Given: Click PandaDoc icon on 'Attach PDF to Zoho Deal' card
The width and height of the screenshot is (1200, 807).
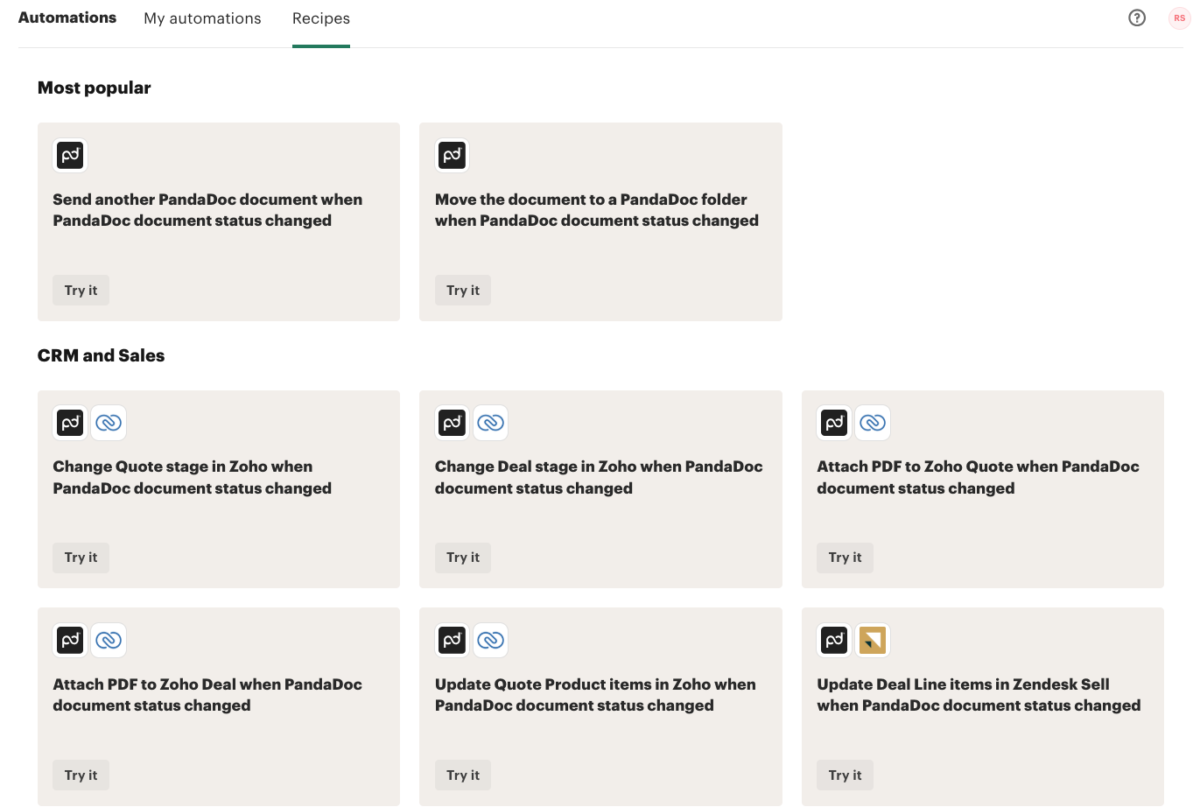Looking at the screenshot, I should (70, 640).
